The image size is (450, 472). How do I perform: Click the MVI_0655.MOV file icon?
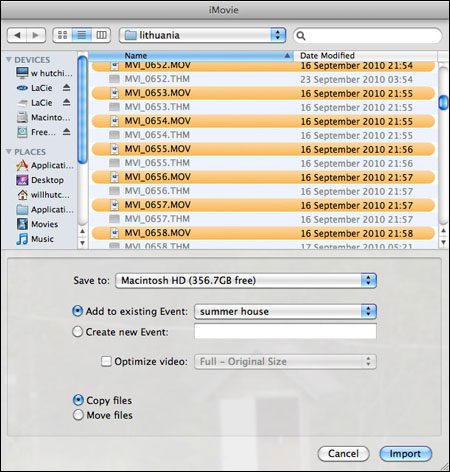tap(115, 149)
